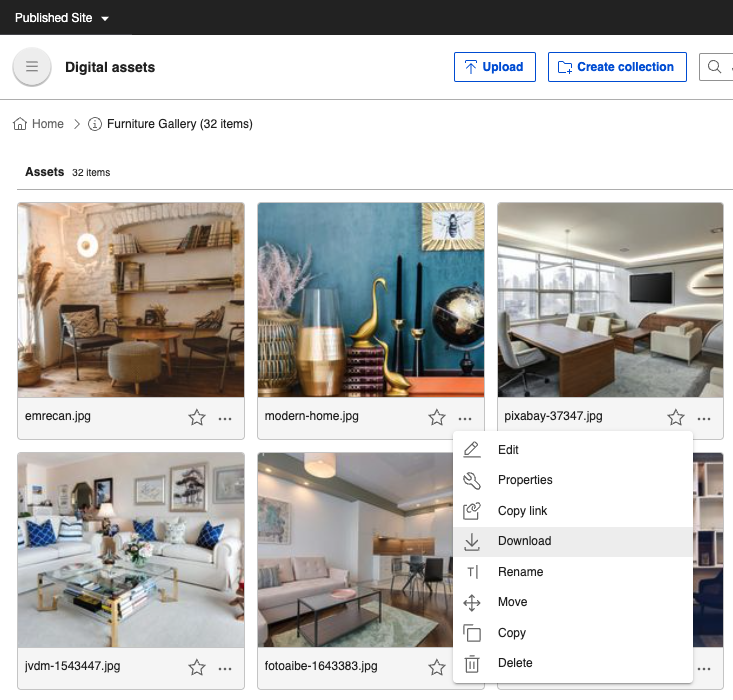733x700 pixels.
Task: Open Furniture Gallery info icon
Action: tap(95, 124)
